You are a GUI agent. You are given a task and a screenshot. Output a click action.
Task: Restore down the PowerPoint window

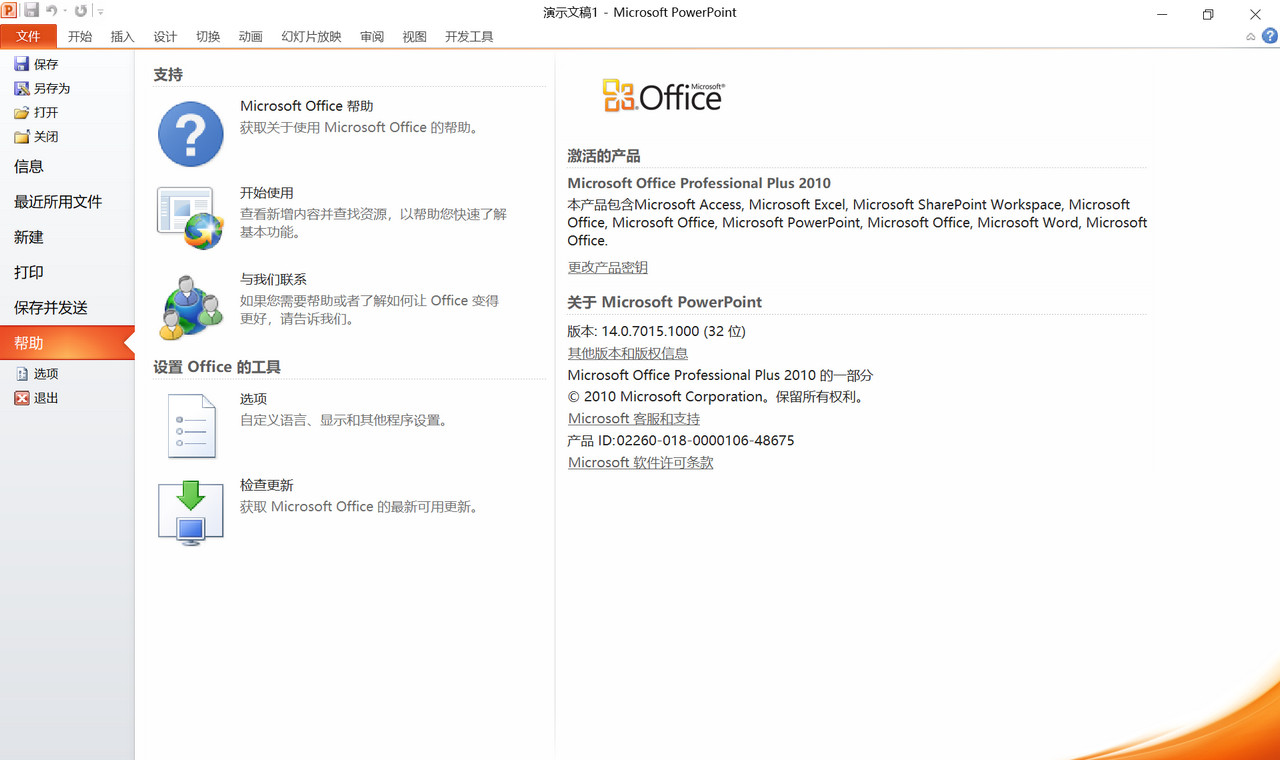1208,14
